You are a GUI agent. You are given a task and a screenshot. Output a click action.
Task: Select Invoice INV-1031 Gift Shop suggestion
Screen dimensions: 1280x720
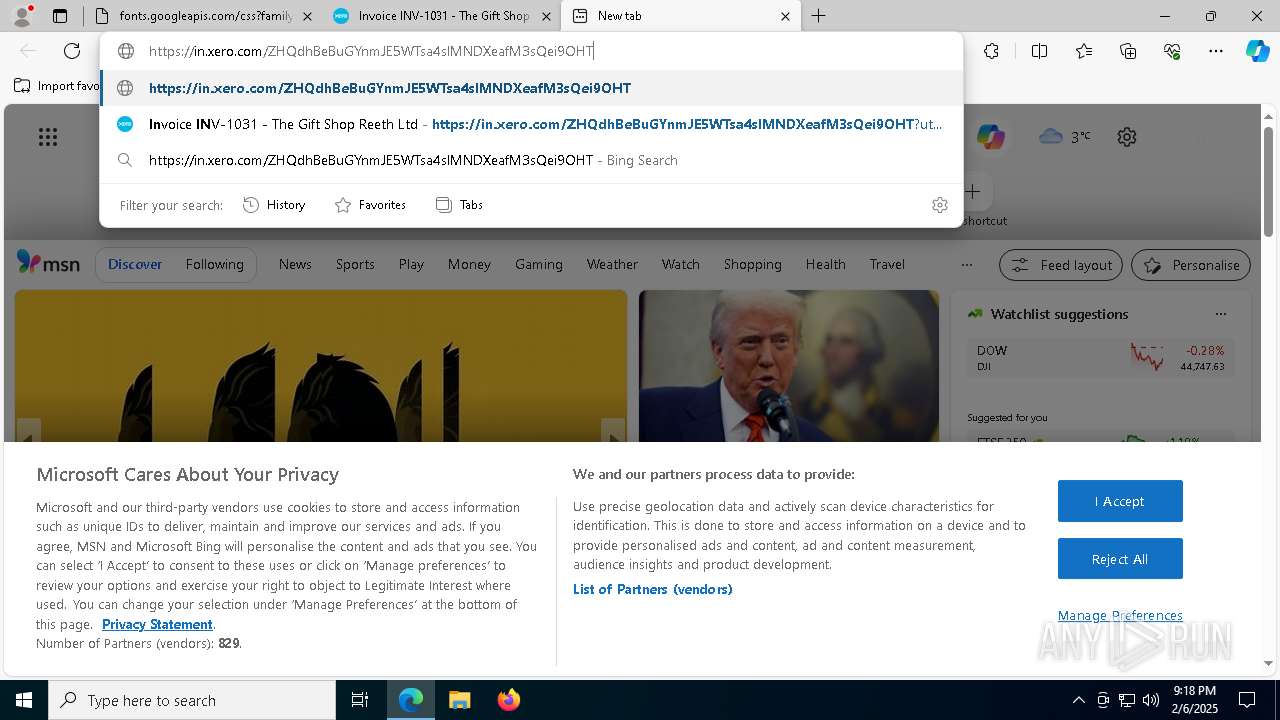point(531,124)
